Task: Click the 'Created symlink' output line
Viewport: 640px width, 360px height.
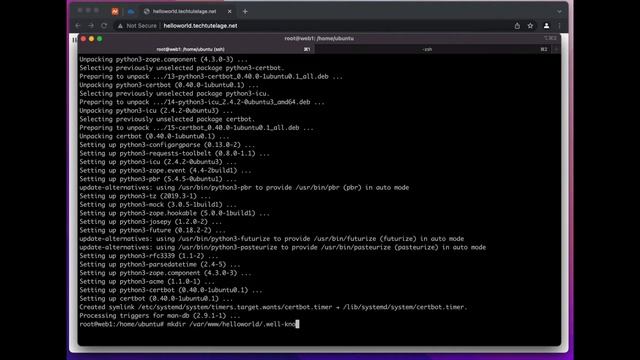Action: click(x=273, y=307)
